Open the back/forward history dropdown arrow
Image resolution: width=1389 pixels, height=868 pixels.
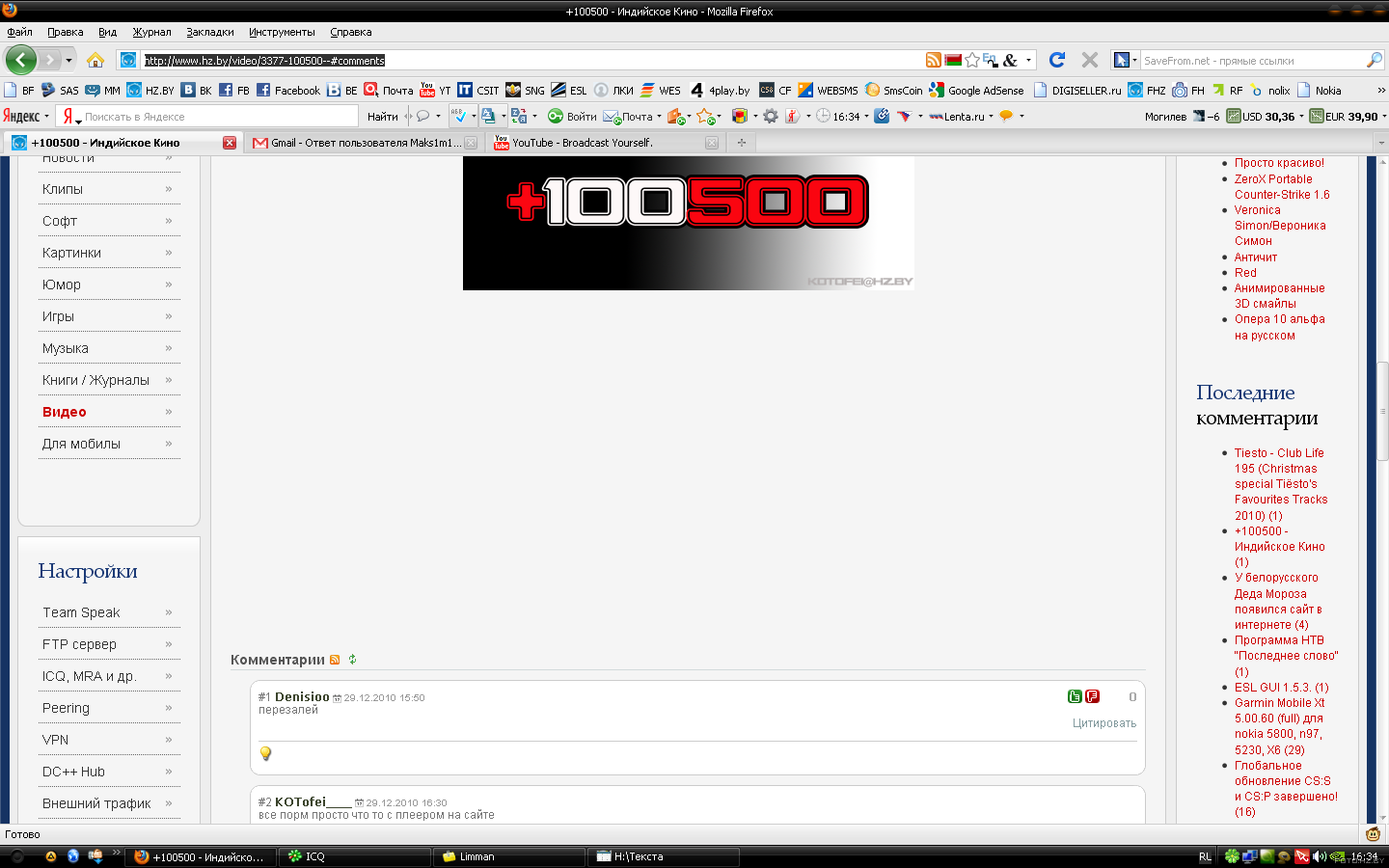(68, 60)
